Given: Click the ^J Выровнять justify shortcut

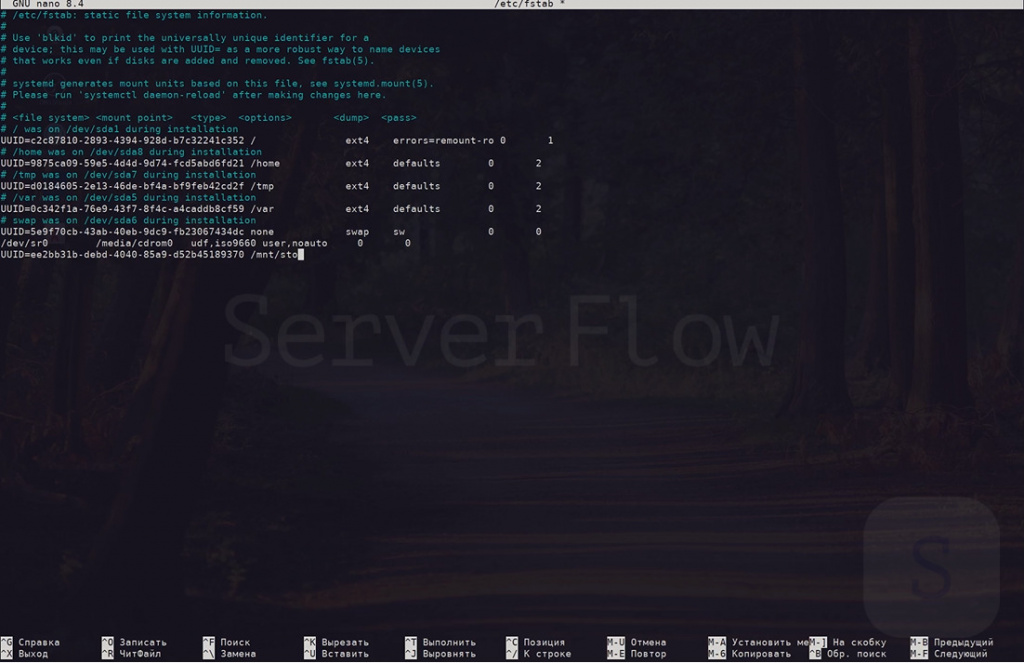Looking at the screenshot, I should (440, 654).
